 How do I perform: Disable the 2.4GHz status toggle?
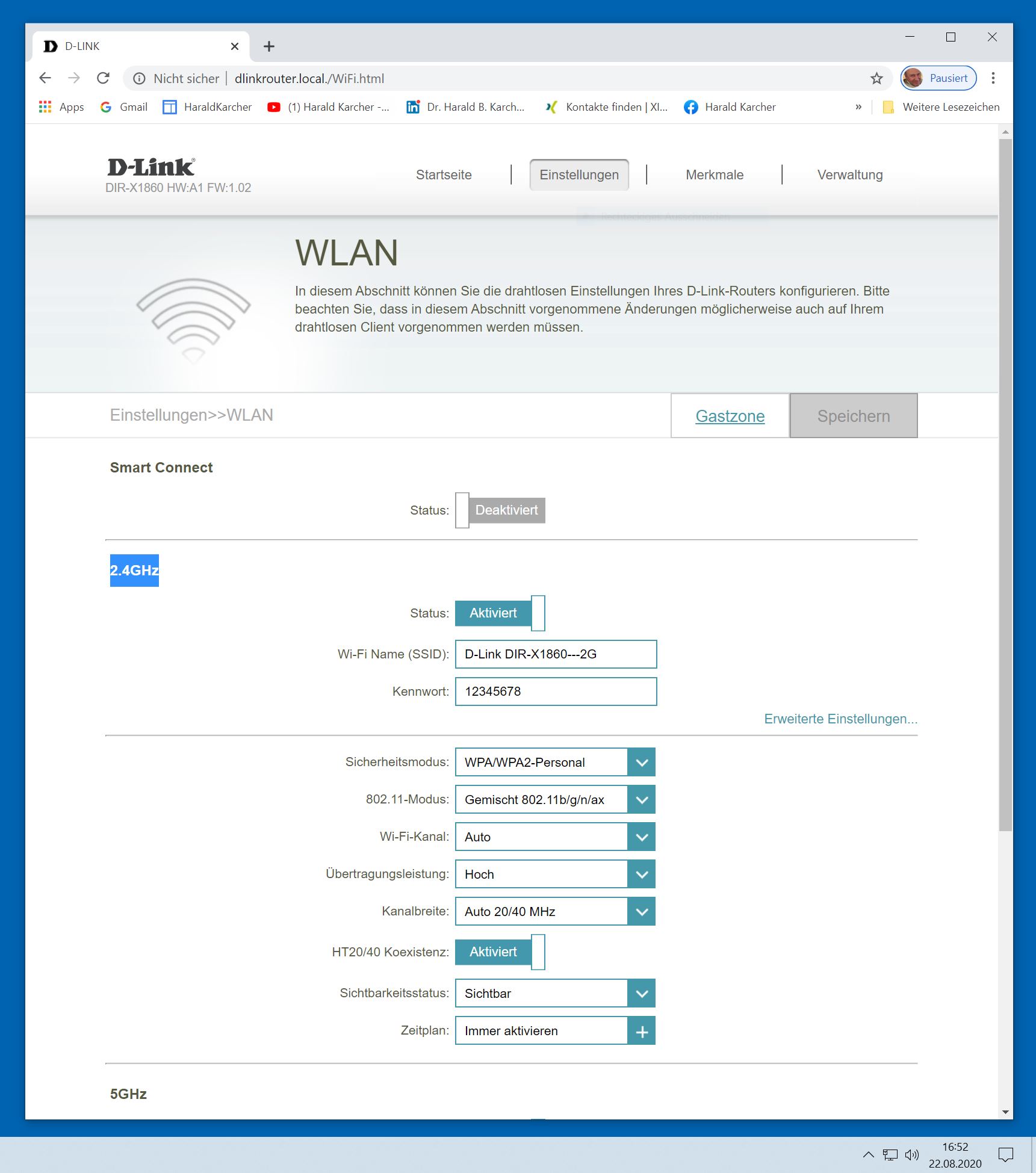pos(500,613)
